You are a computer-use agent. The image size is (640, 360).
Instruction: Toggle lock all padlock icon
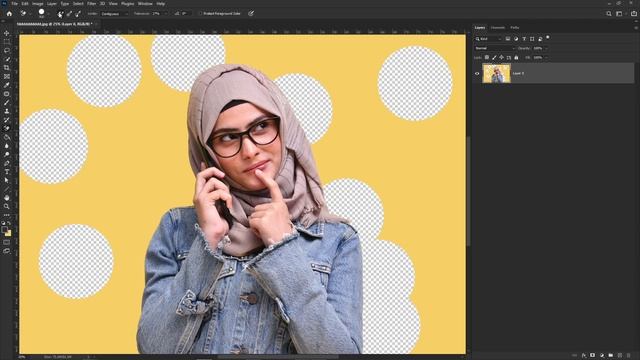516,58
